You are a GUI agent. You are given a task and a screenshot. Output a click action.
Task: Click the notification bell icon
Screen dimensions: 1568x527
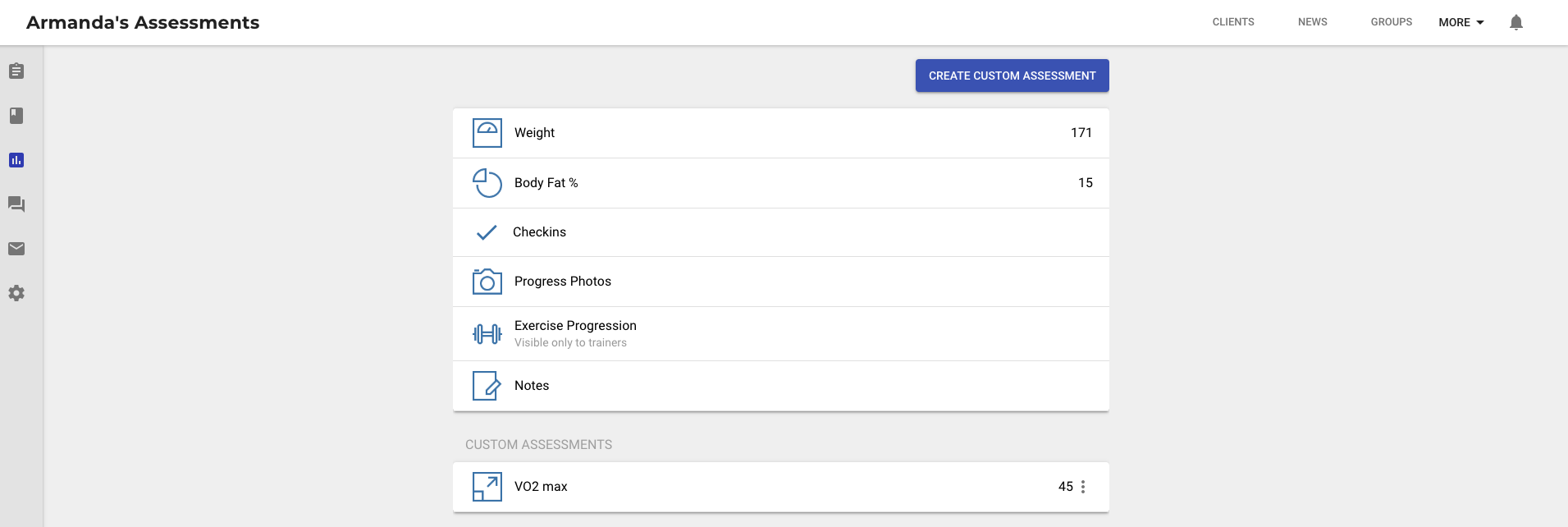click(x=1515, y=22)
